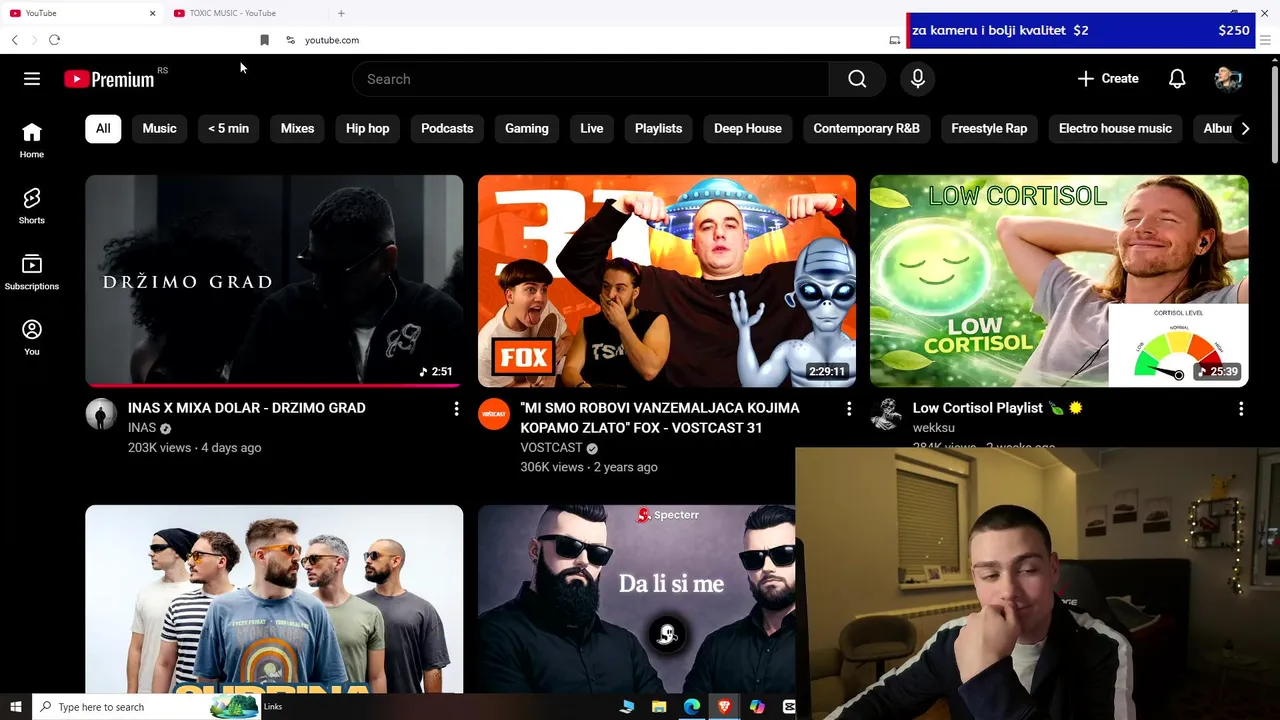Screen dimensions: 1280x720
Task: Select the Podcasts filter chip
Action: [447, 128]
